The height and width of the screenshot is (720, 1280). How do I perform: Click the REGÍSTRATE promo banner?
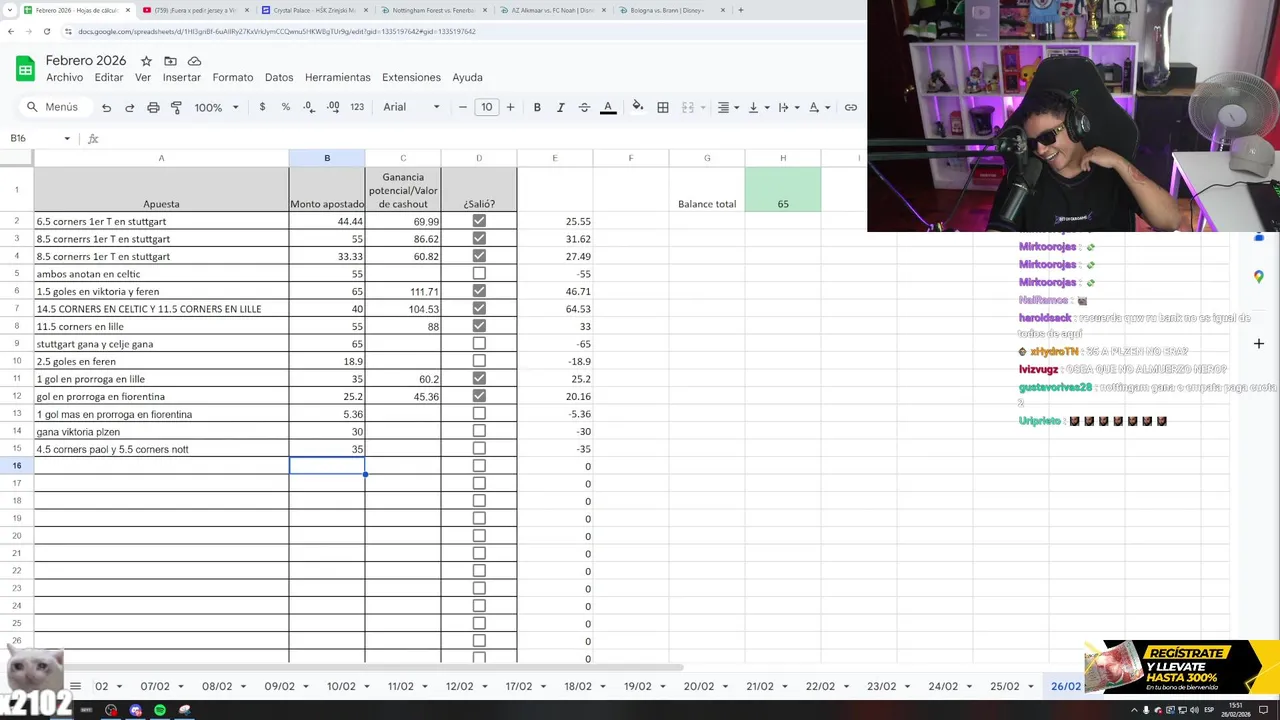pyautogui.click(x=1182, y=666)
